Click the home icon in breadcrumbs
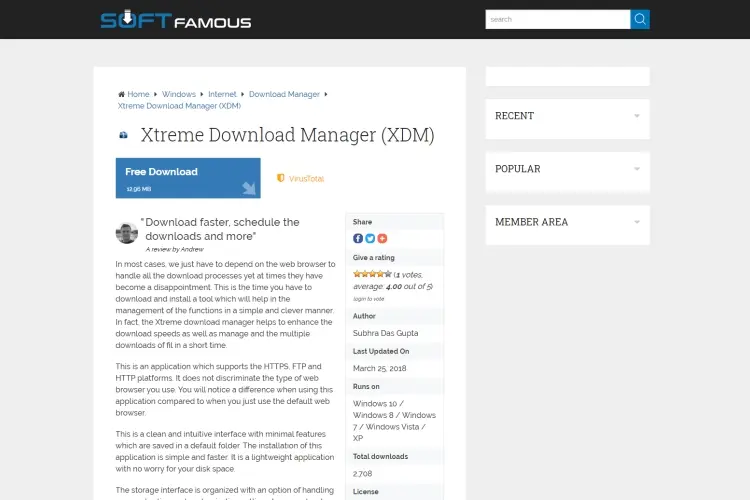 coord(121,94)
